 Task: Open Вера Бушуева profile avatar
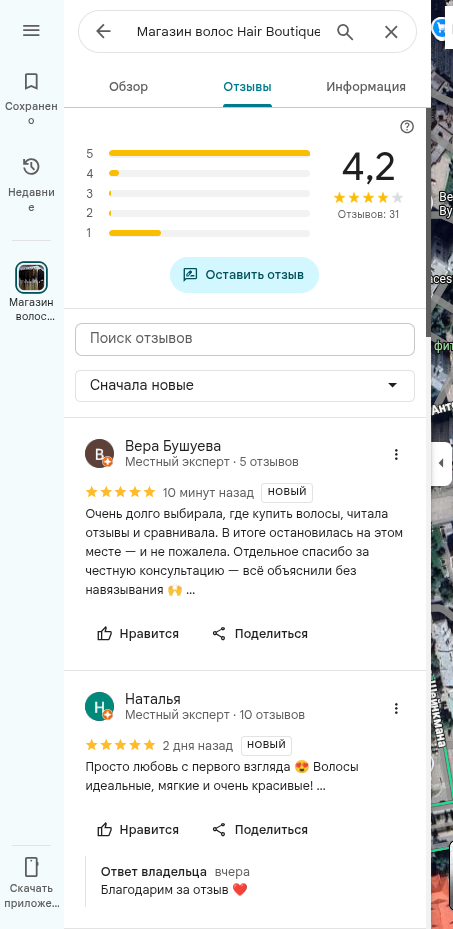99,453
